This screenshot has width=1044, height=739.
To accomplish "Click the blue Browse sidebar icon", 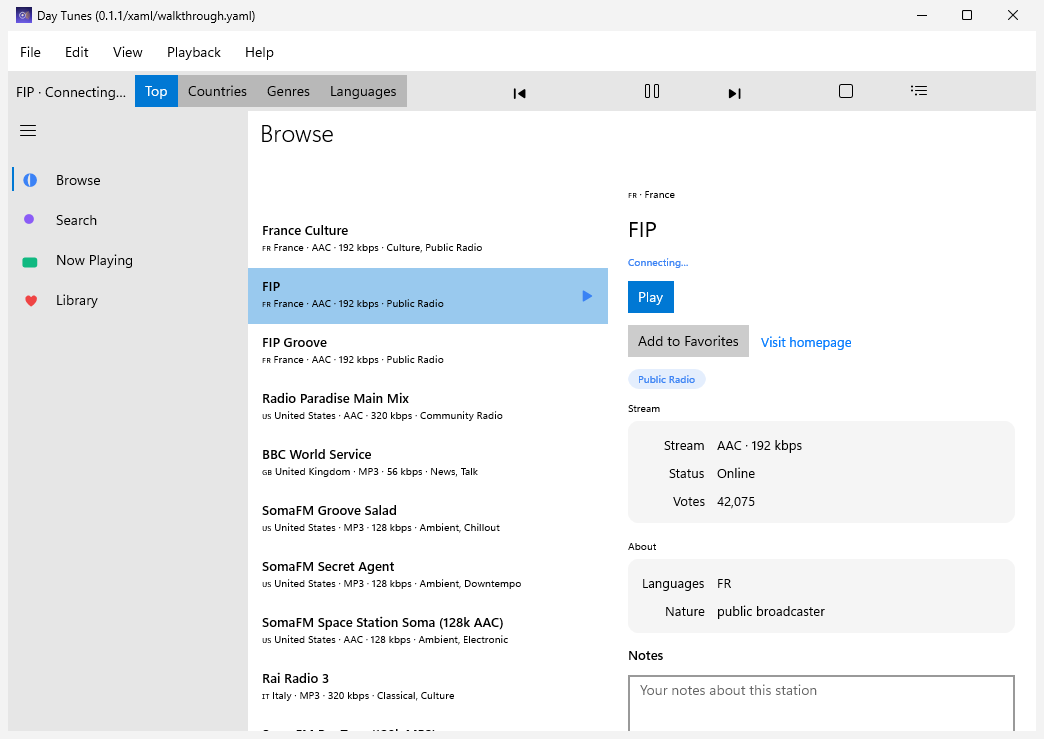I will tap(30, 180).
